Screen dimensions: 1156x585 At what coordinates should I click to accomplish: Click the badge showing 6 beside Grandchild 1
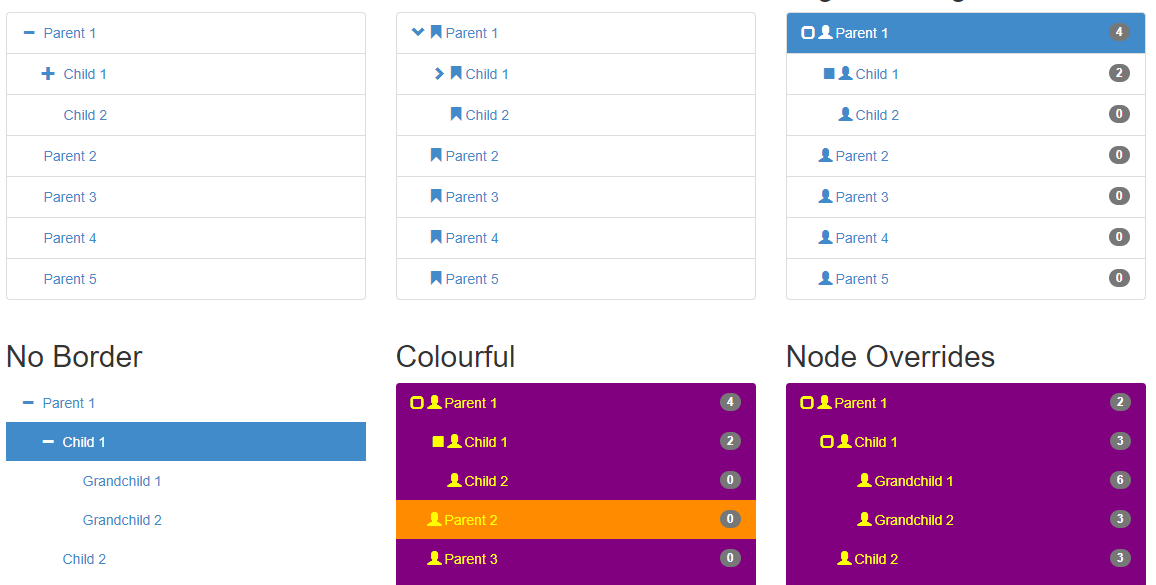click(1120, 481)
